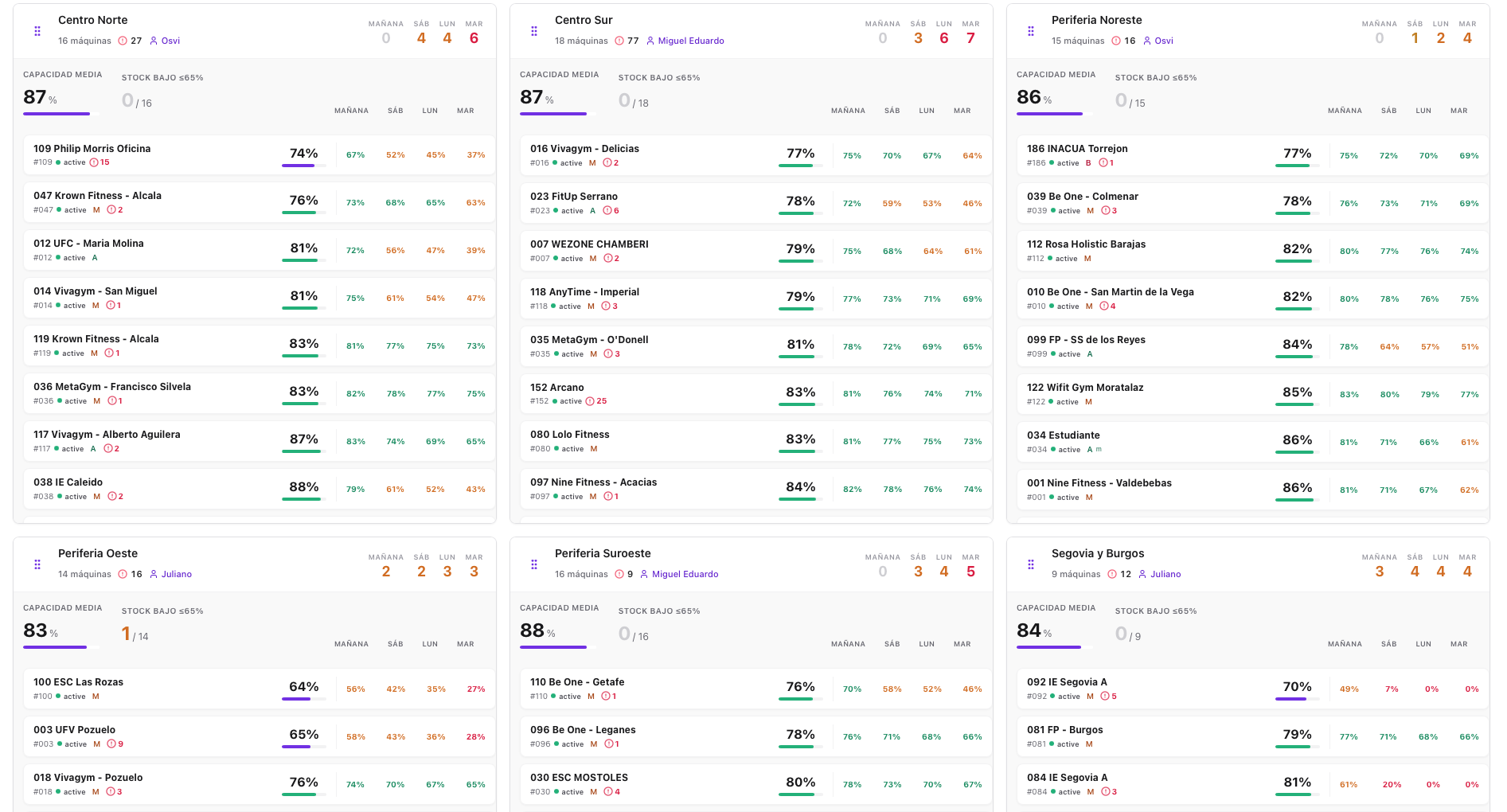
Task: Click the alert icon for 092 IE Segovia A
Action: point(1105,697)
